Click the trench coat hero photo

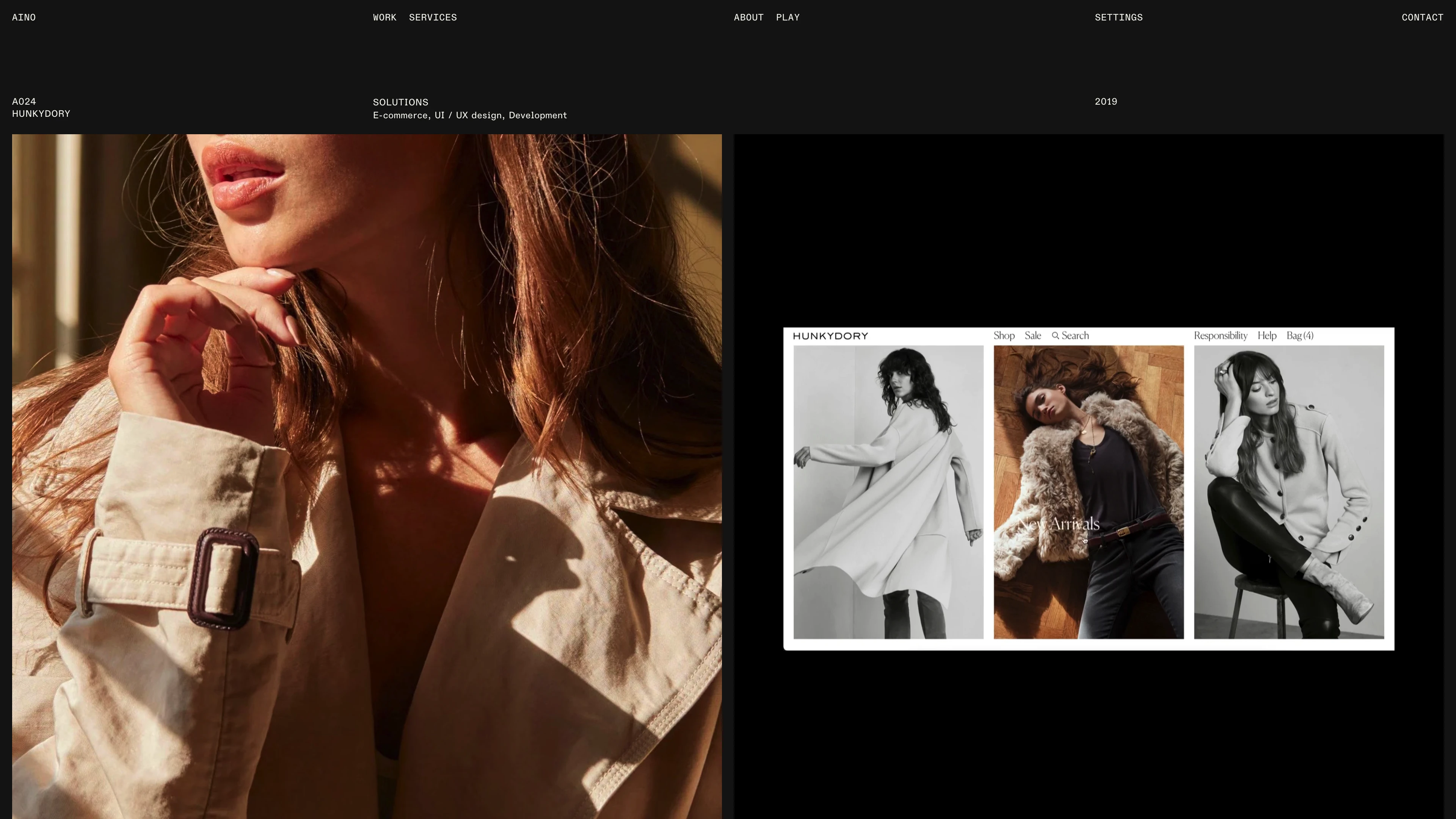coord(366,476)
